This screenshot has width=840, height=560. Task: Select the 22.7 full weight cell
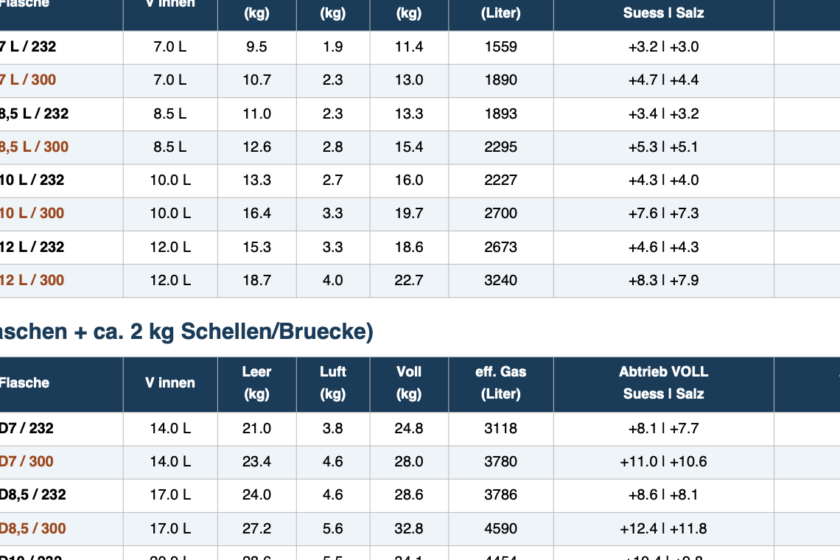(409, 280)
